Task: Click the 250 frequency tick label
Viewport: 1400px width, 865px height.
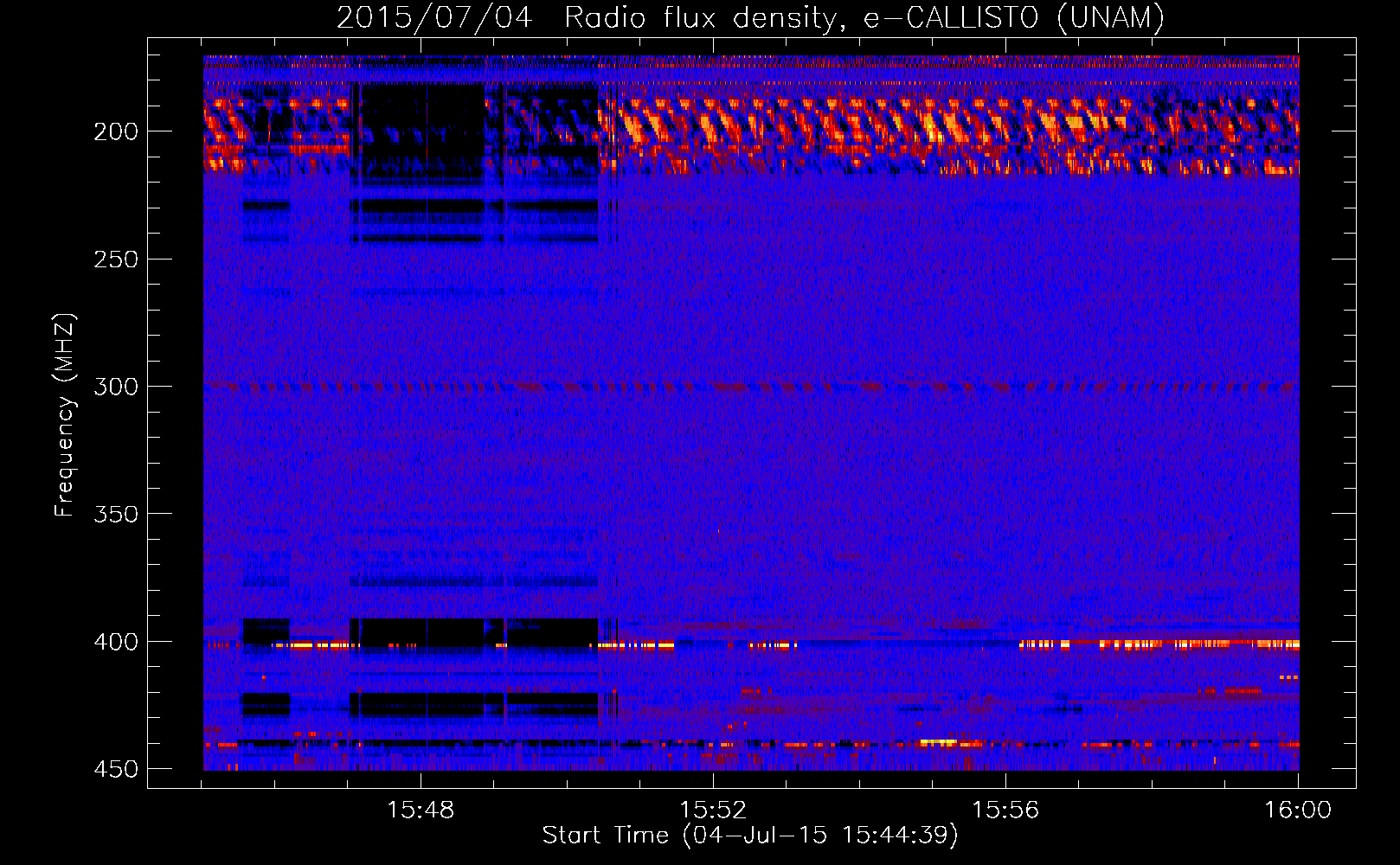Action: coord(116,259)
